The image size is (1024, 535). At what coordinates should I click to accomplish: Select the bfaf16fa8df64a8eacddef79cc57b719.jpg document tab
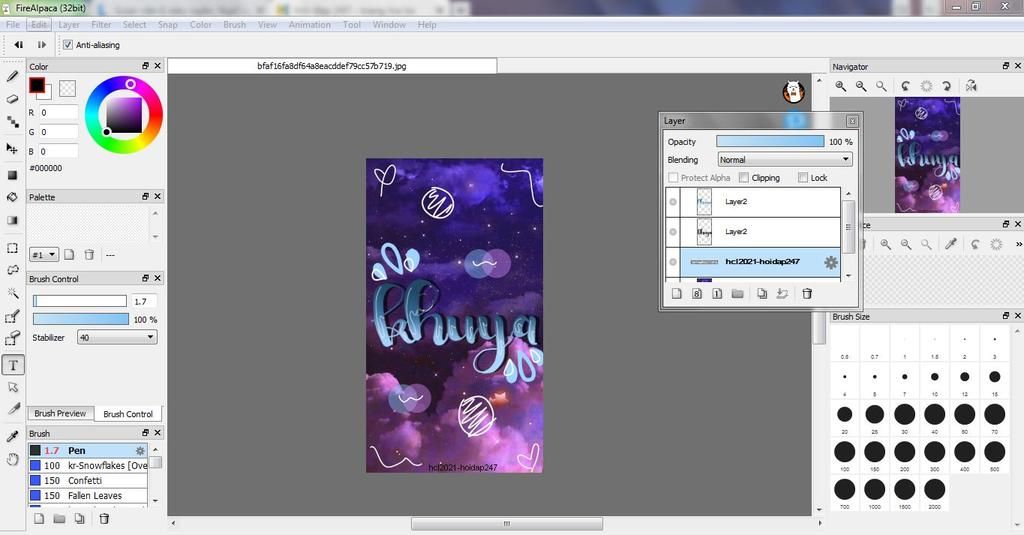tap(332, 66)
